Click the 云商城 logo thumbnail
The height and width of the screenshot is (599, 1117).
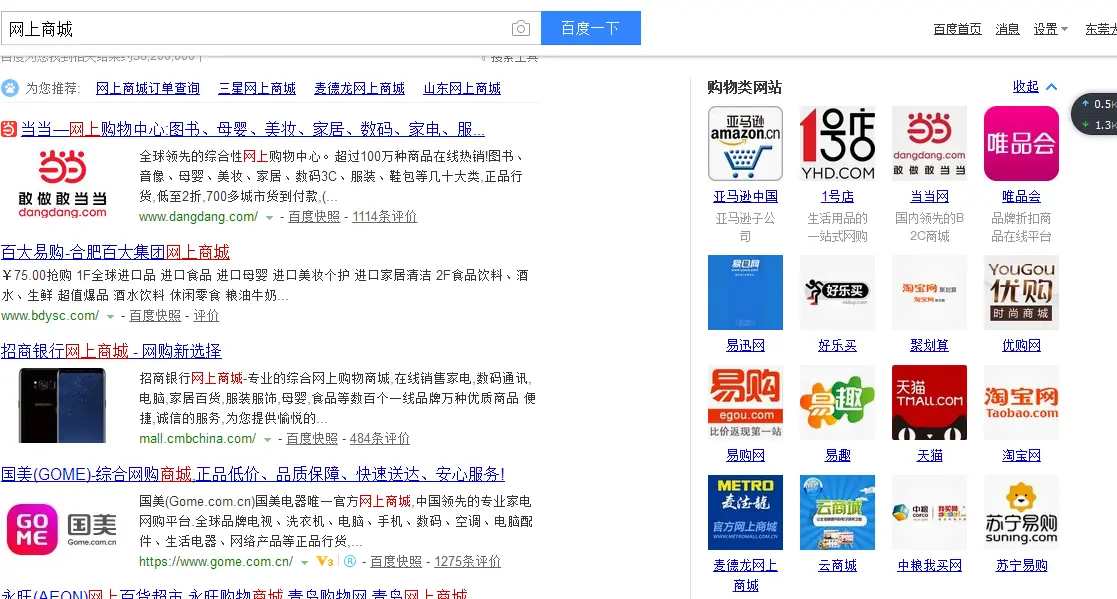pos(837,512)
